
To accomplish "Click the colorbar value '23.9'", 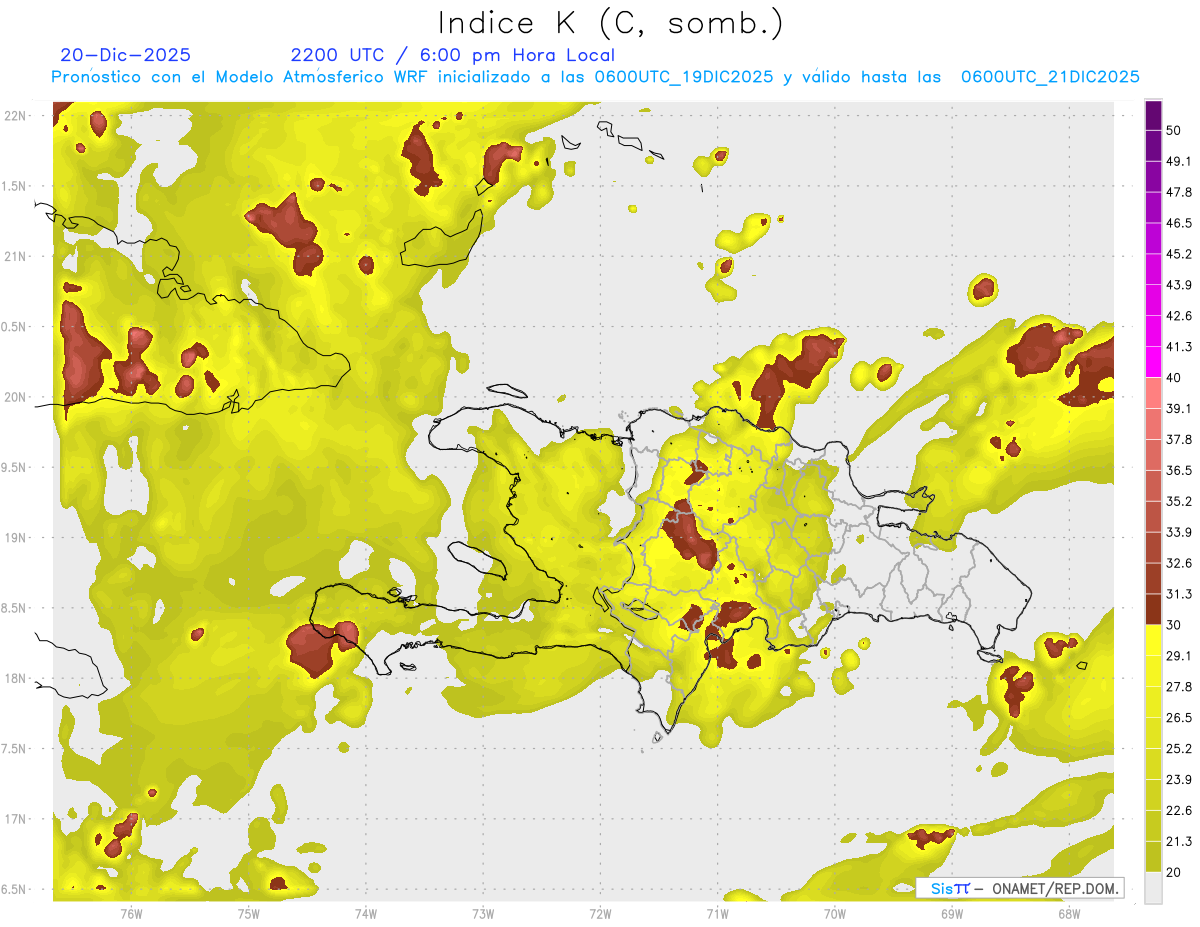I will pyautogui.click(x=1179, y=780).
